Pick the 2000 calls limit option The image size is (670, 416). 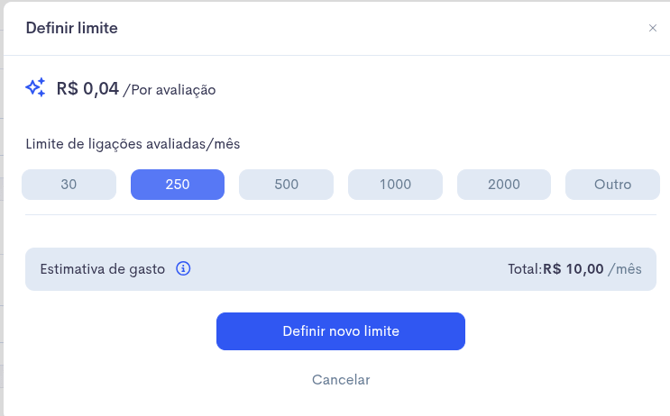504,184
